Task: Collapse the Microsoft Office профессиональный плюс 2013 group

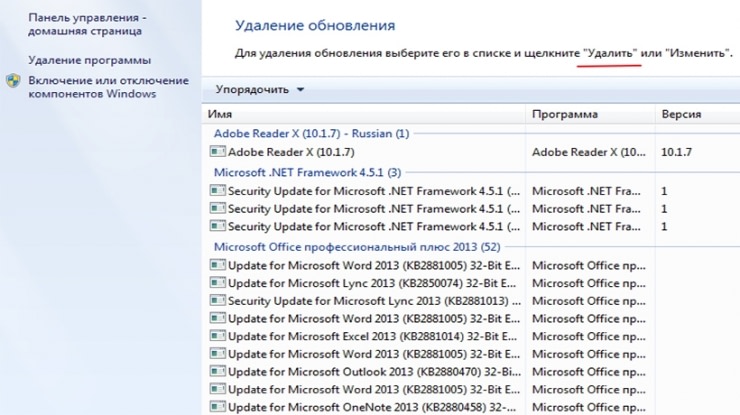Action: click(x=357, y=247)
